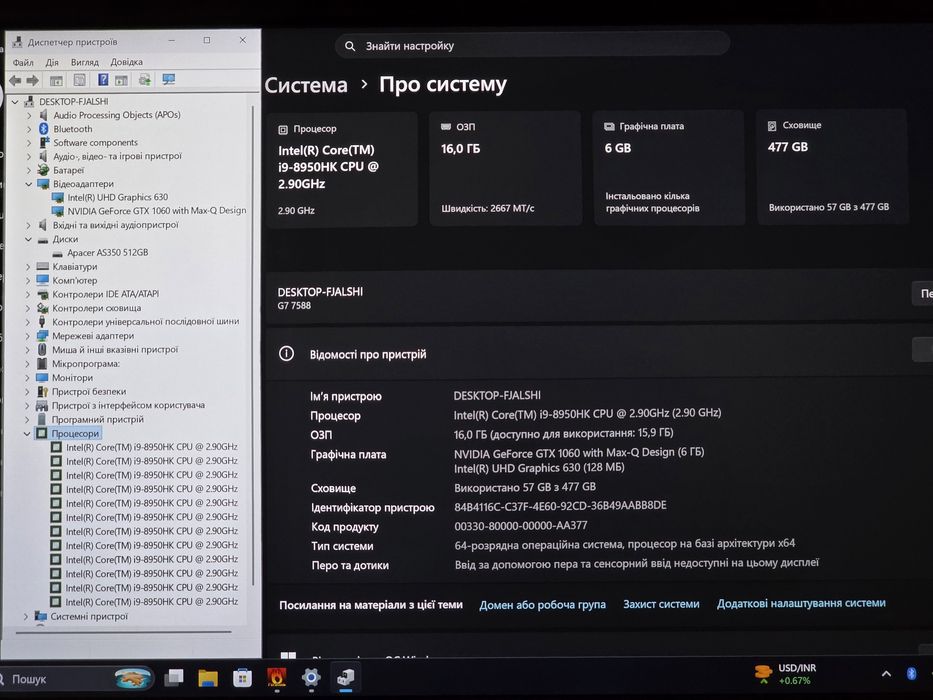Open the Вигляд menu

(84, 62)
